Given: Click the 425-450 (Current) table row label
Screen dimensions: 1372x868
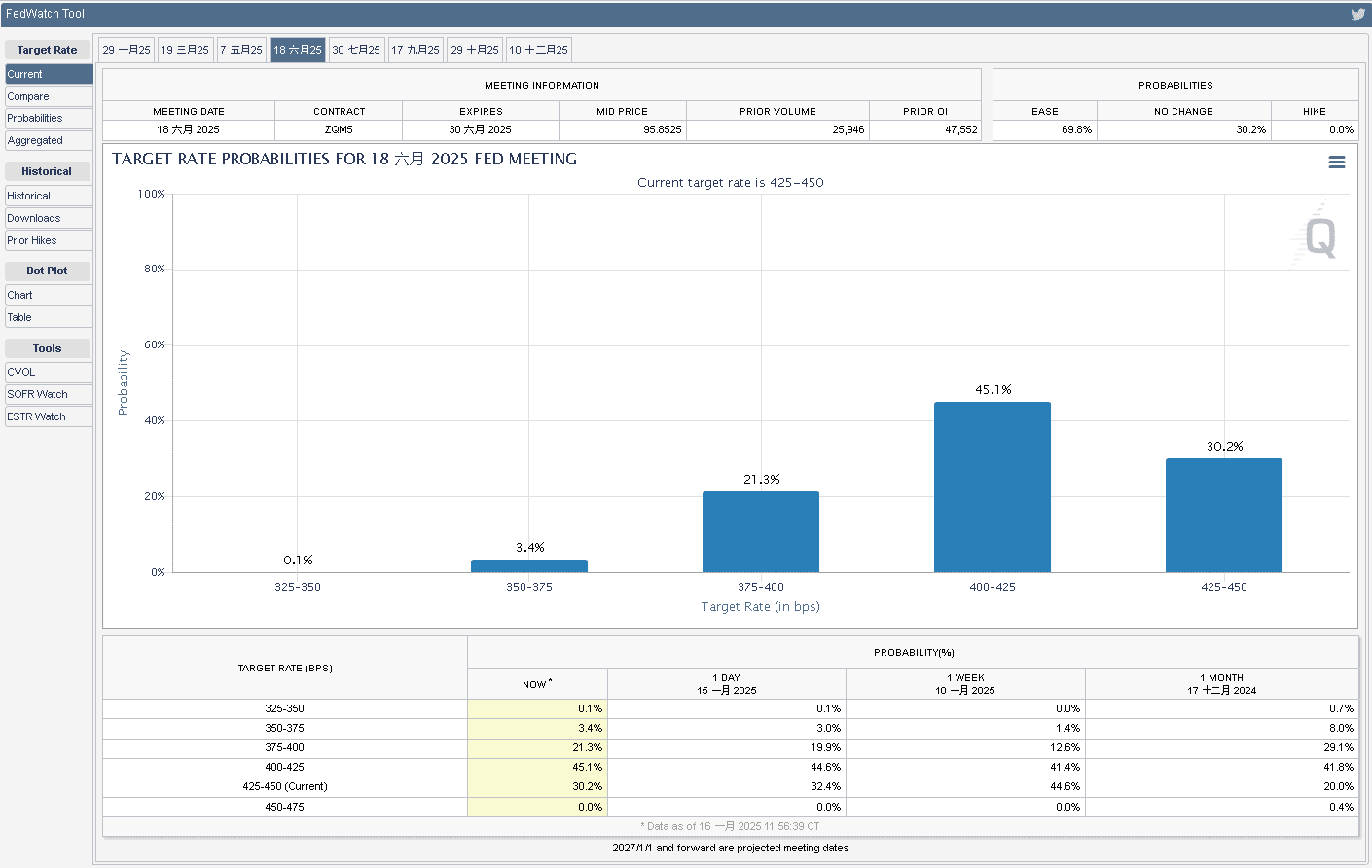Looking at the screenshot, I should (285, 786).
